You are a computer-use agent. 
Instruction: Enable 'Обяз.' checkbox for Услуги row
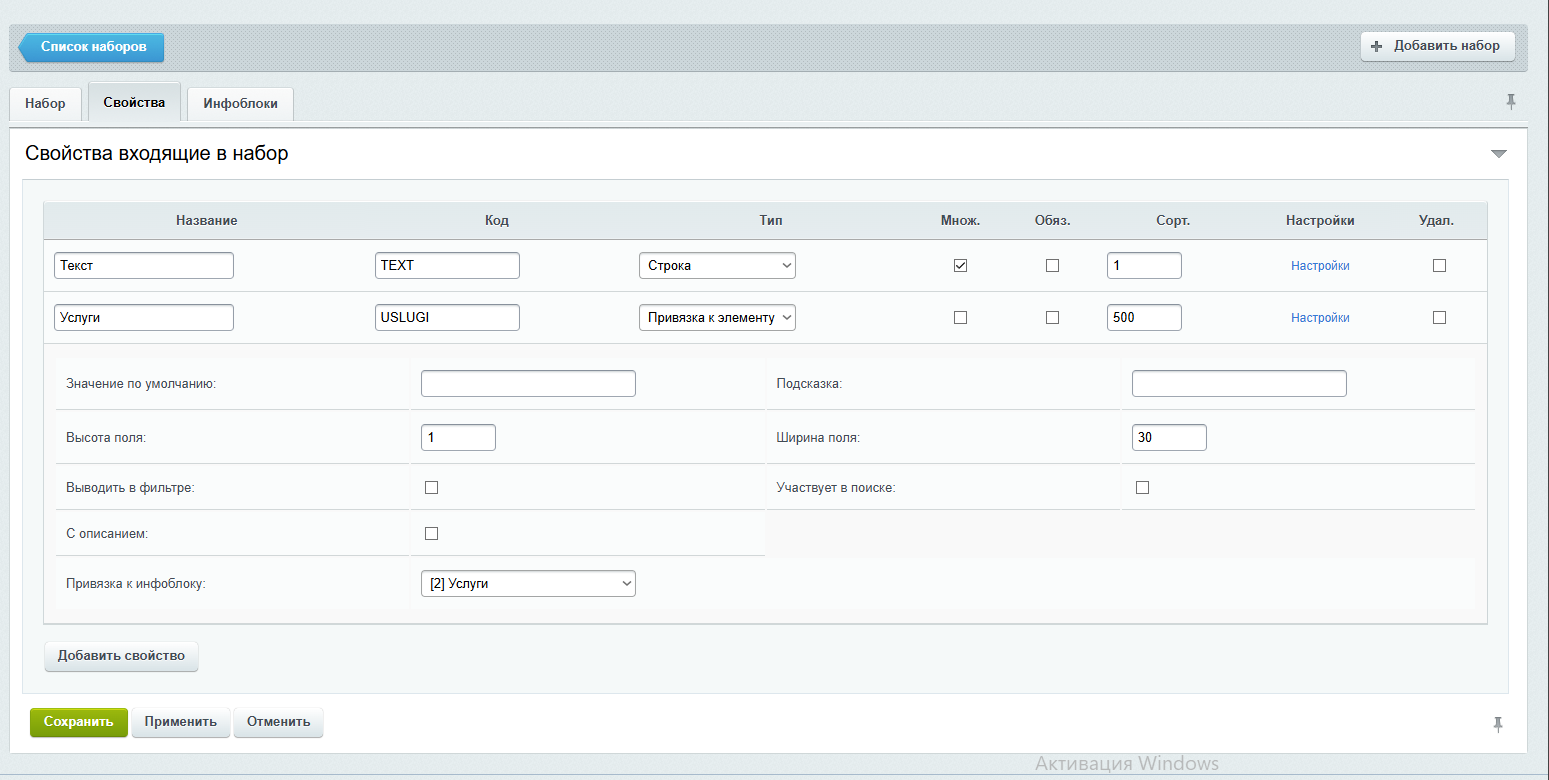(1052, 318)
